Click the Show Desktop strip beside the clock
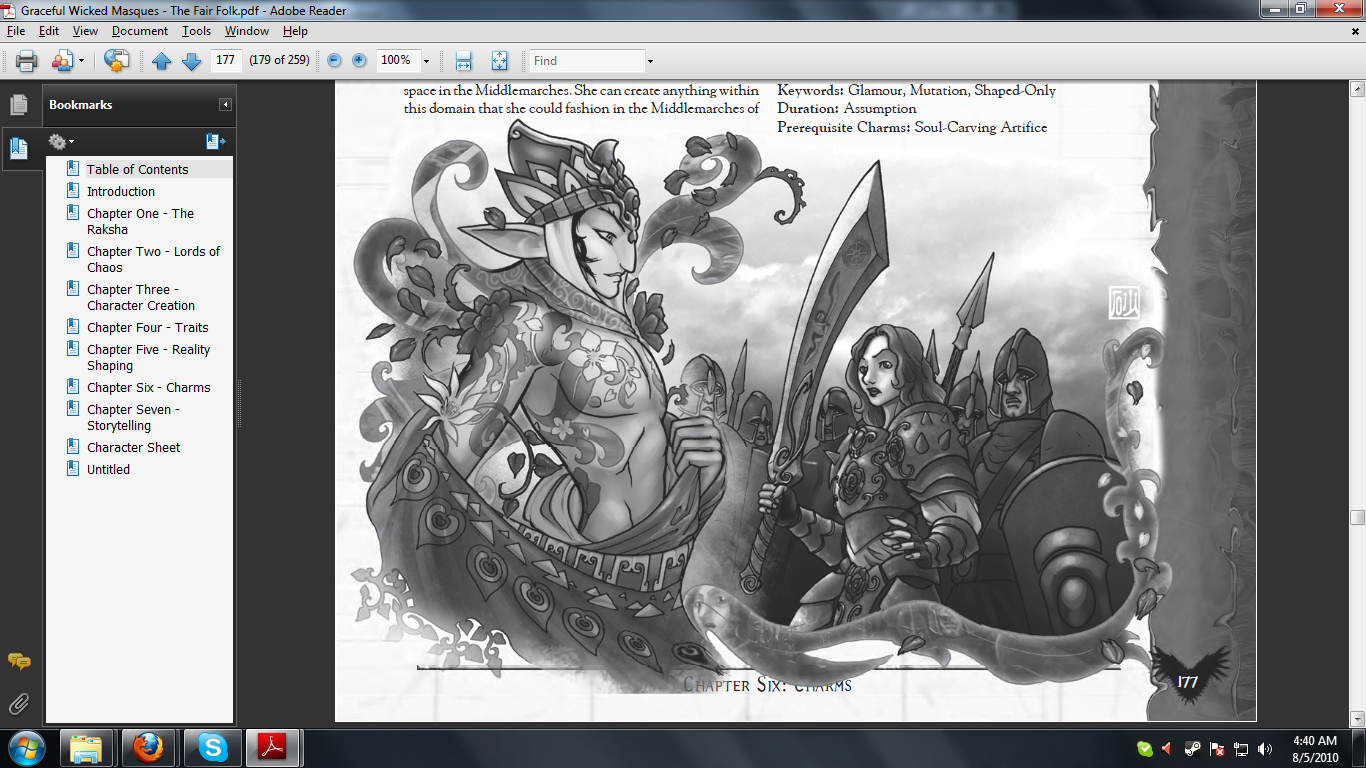The height and width of the screenshot is (768, 1366). tap(1359, 748)
